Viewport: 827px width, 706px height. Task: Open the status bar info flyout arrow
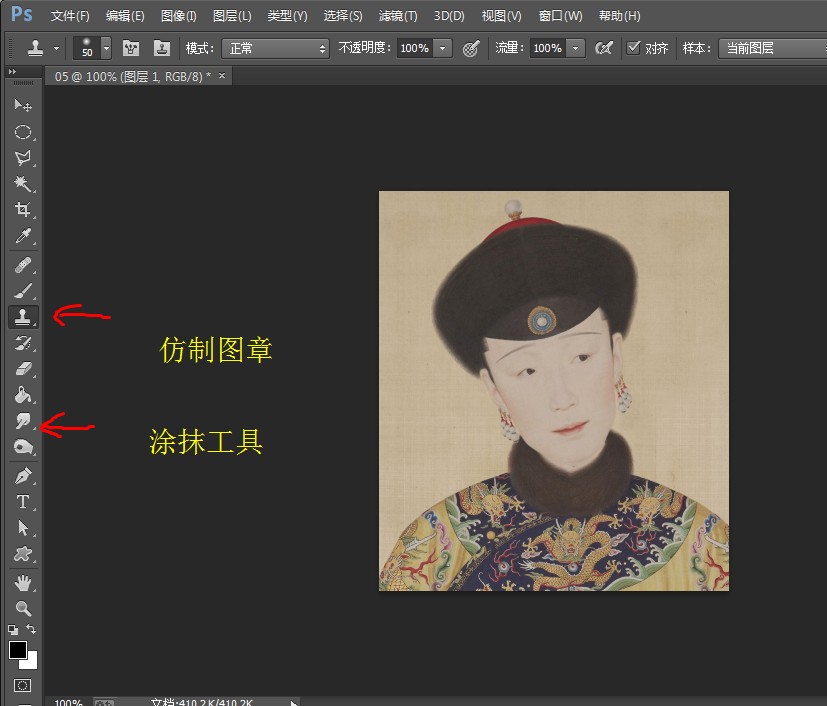293,702
